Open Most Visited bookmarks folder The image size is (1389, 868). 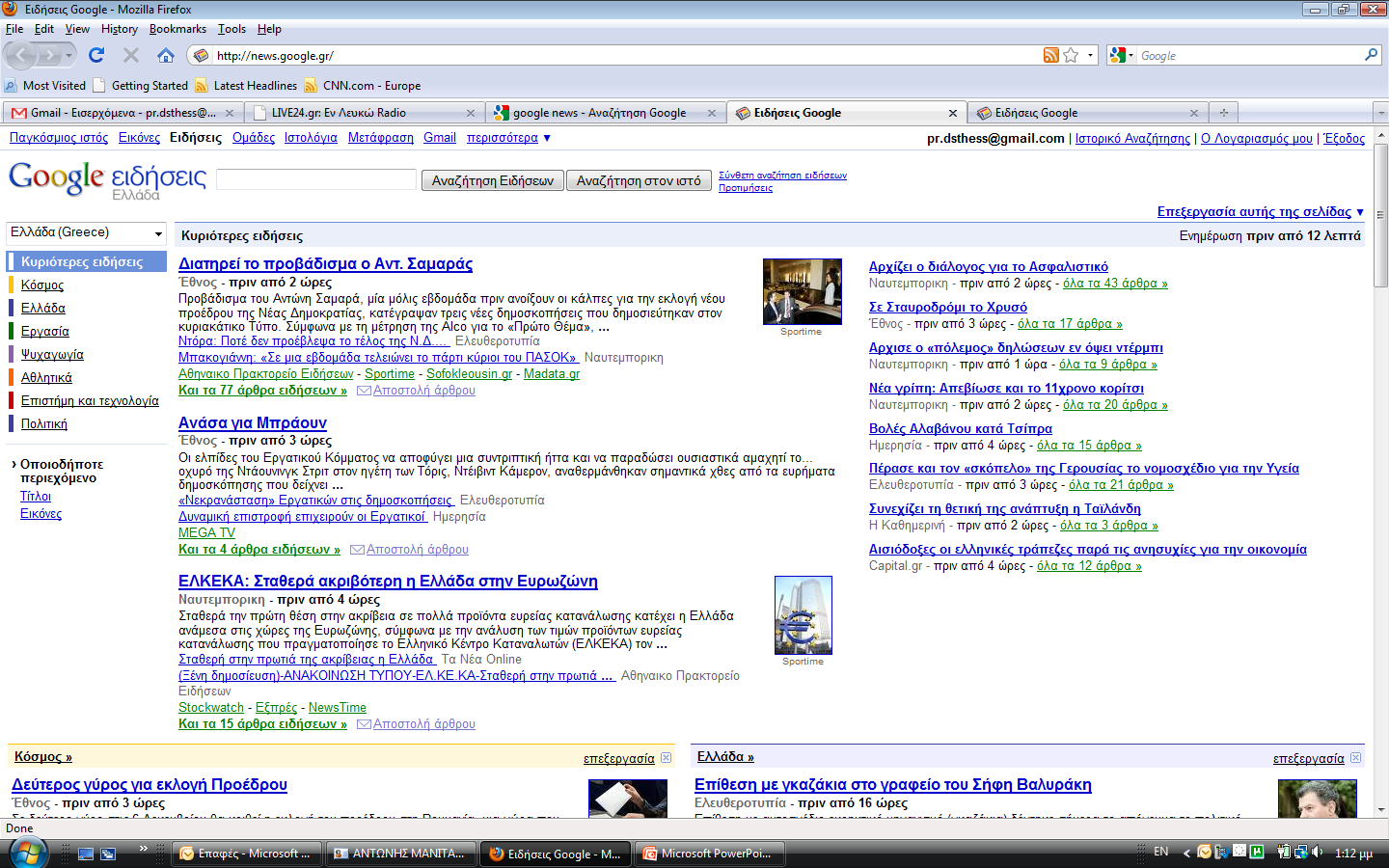click(45, 85)
